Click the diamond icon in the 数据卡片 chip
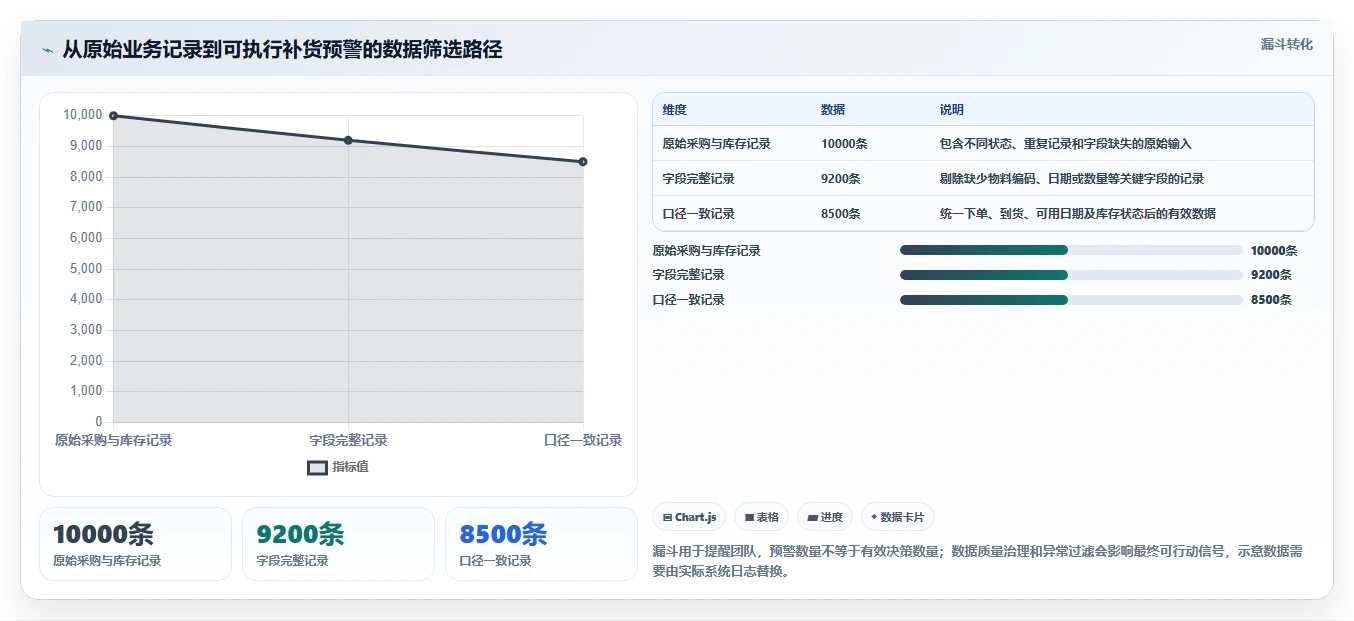Viewport: 1354px width, 621px height. (874, 517)
